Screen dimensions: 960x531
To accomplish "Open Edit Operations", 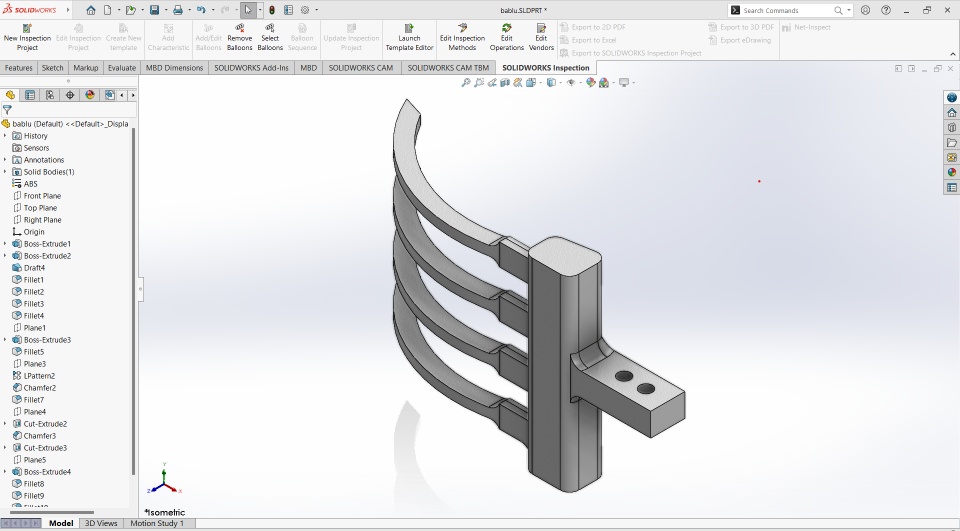I will (506, 37).
